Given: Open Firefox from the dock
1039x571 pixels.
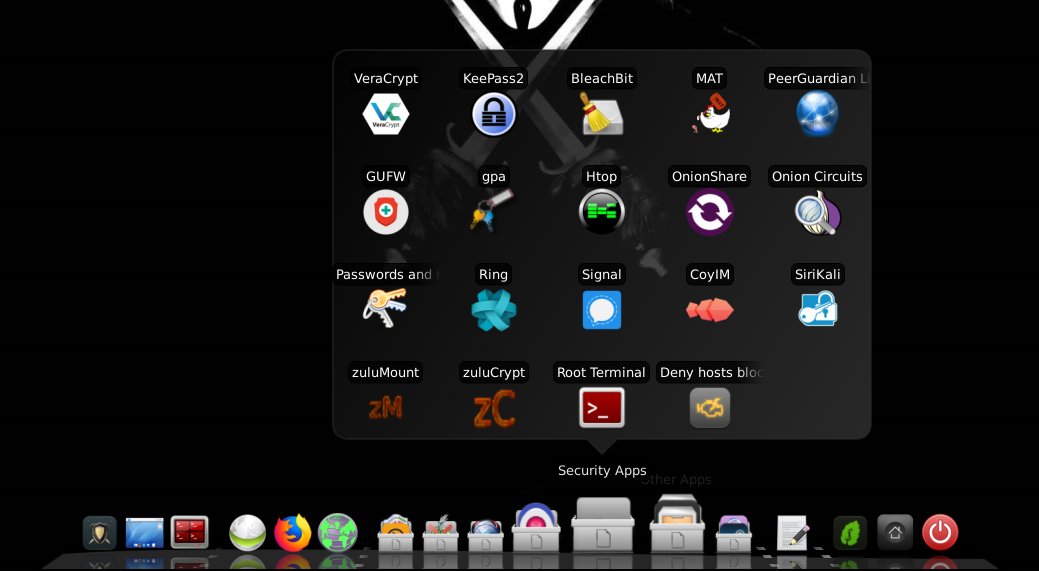Looking at the screenshot, I should pyautogui.click(x=292, y=533).
